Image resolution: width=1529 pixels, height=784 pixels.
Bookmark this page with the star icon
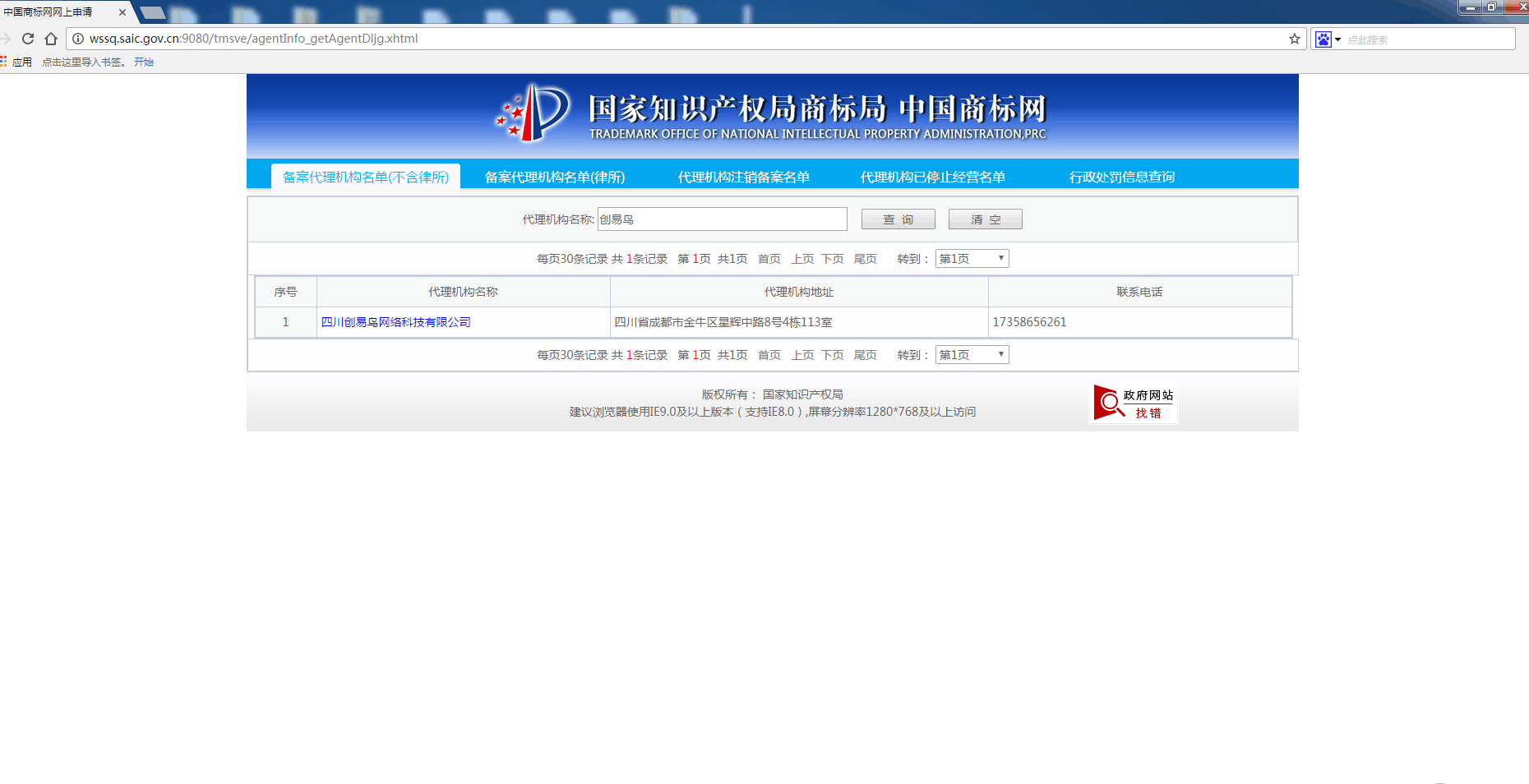point(1295,39)
